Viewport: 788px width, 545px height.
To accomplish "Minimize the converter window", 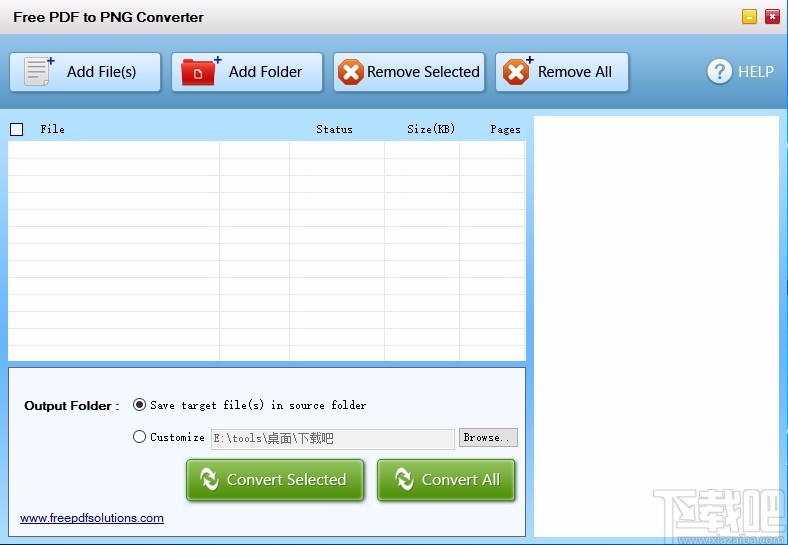I will 749,17.
